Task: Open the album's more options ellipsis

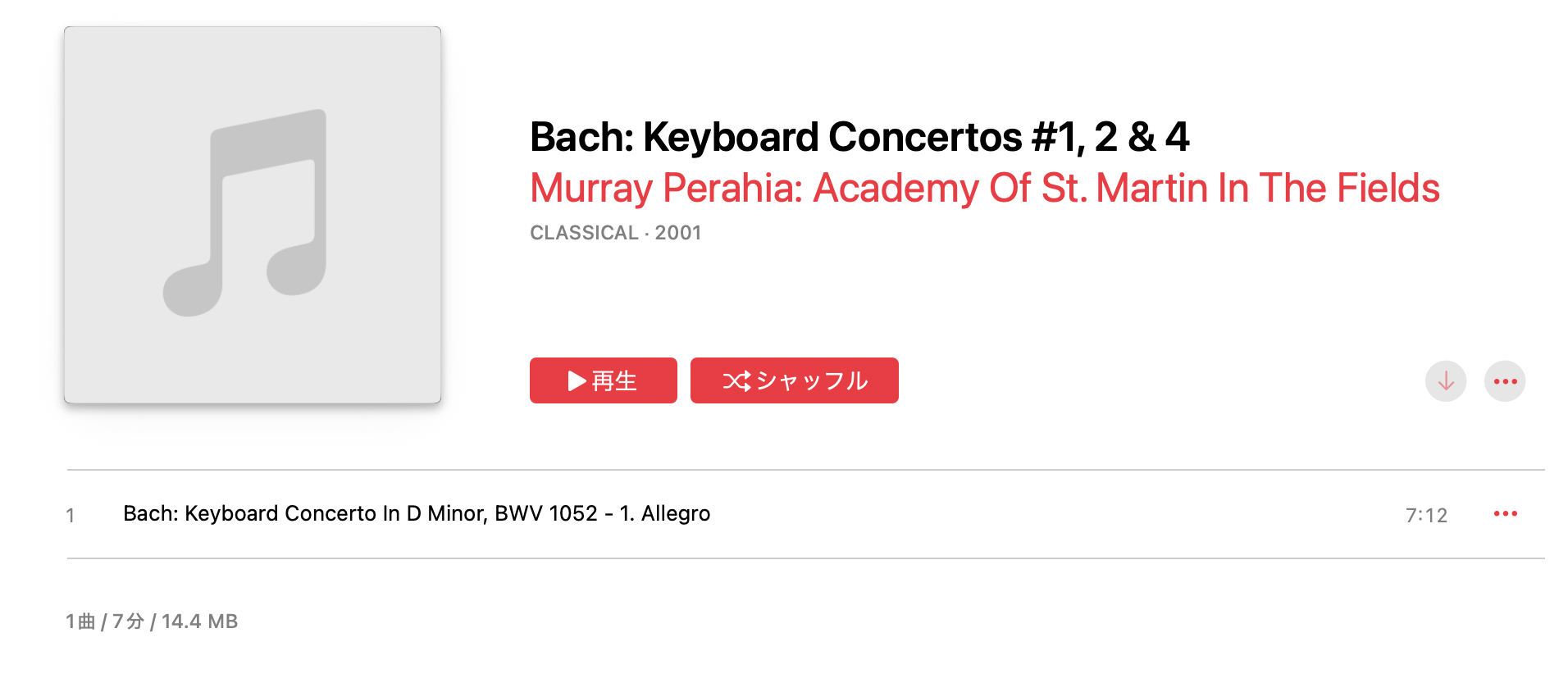Action: 1505,381
